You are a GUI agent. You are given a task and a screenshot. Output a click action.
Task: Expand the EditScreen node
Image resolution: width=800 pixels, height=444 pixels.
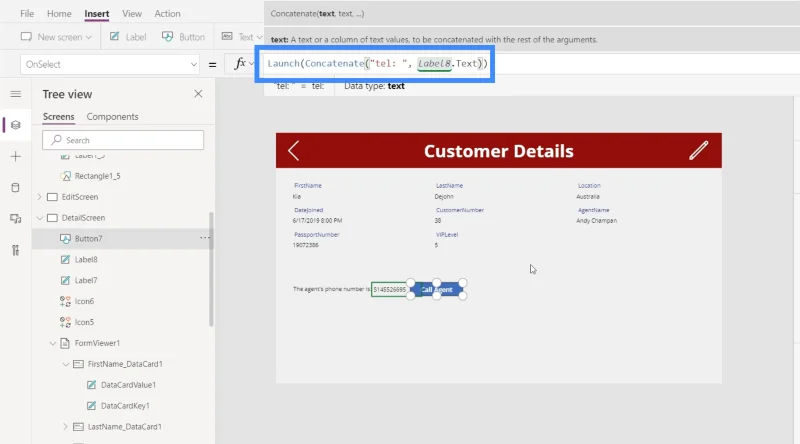[40, 197]
